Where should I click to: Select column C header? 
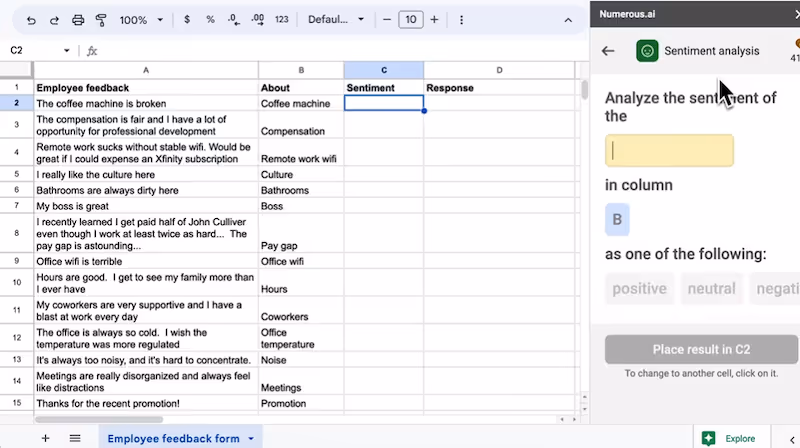point(384,70)
